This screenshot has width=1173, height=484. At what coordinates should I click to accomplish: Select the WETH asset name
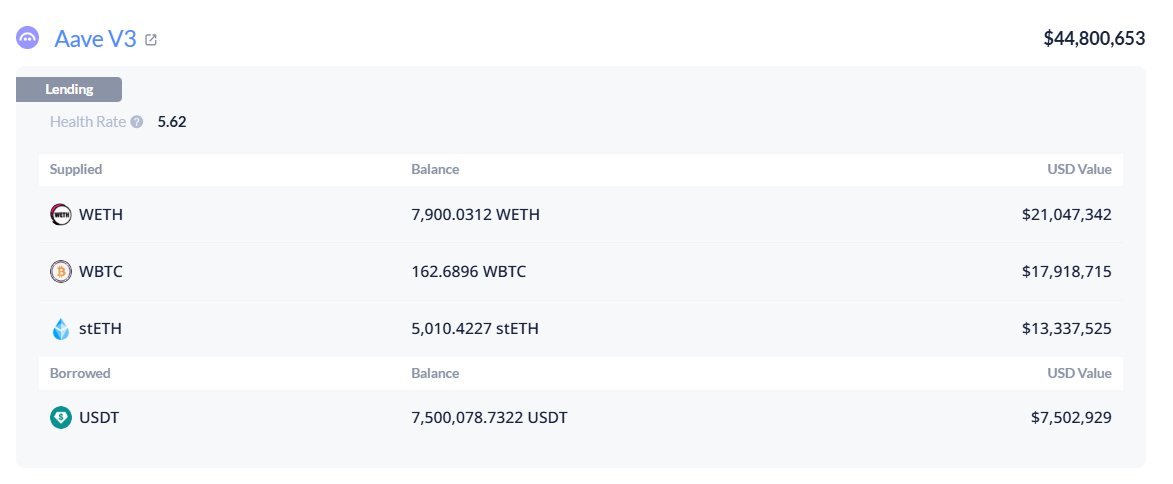point(101,214)
